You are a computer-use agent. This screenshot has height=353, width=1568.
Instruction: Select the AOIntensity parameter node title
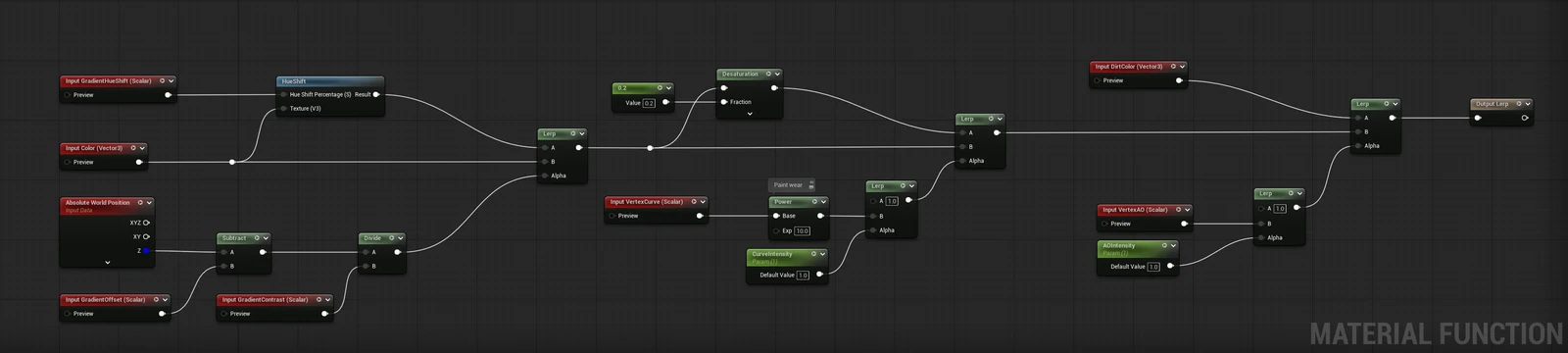[1118, 246]
